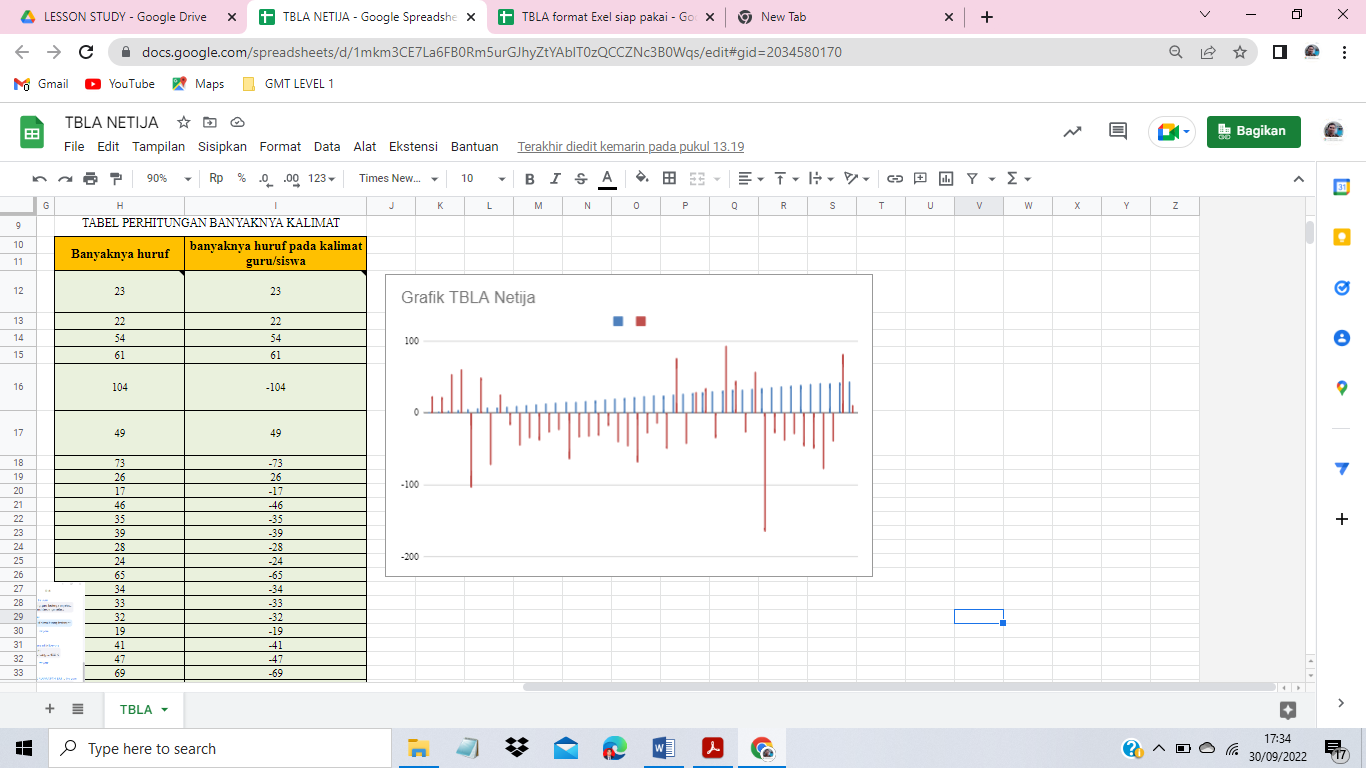Open the 90% zoom dropdown

tap(169, 179)
